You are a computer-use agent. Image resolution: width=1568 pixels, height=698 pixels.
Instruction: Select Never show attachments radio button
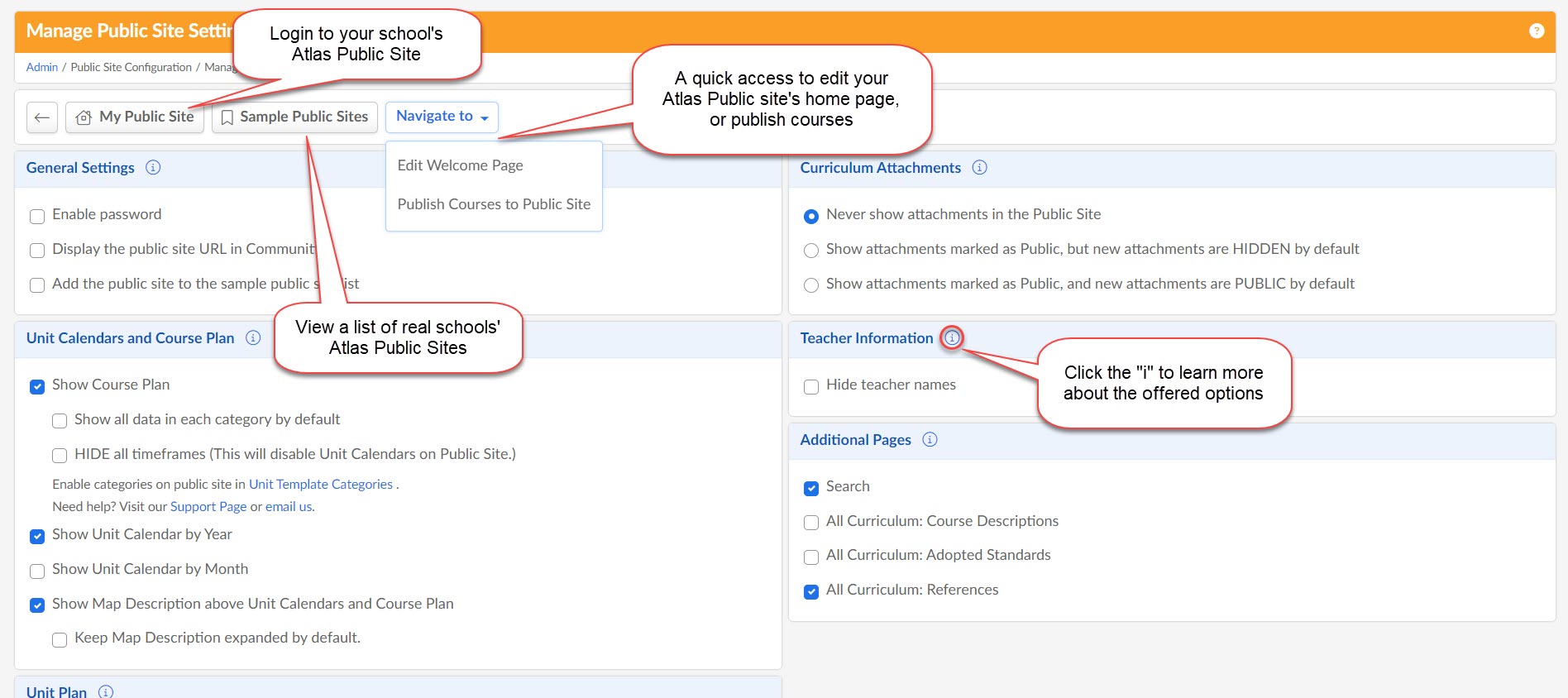[x=811, y=216]
